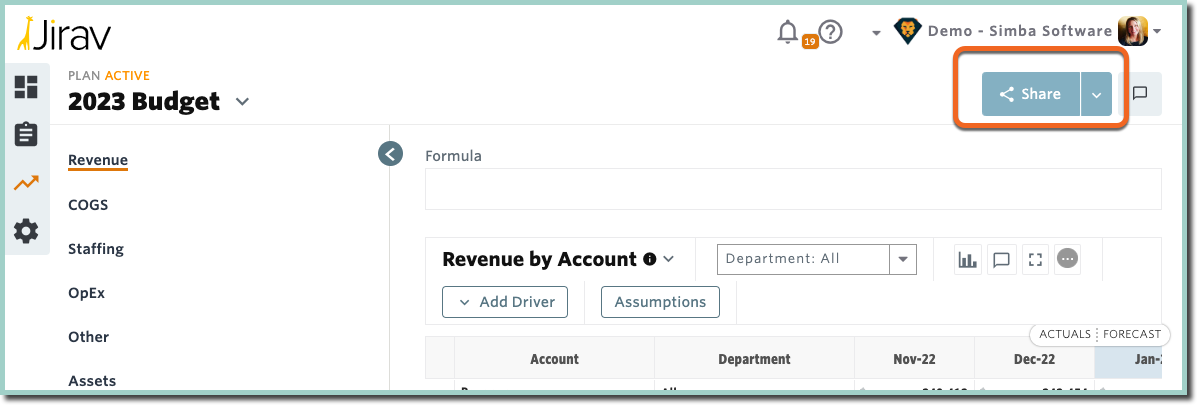Image resolution: width=1197 pixels, height=405 pixels.
Task: Open the clipboard reports icon in sidebar
Action: pyautogui.click(x=26, y=134)
